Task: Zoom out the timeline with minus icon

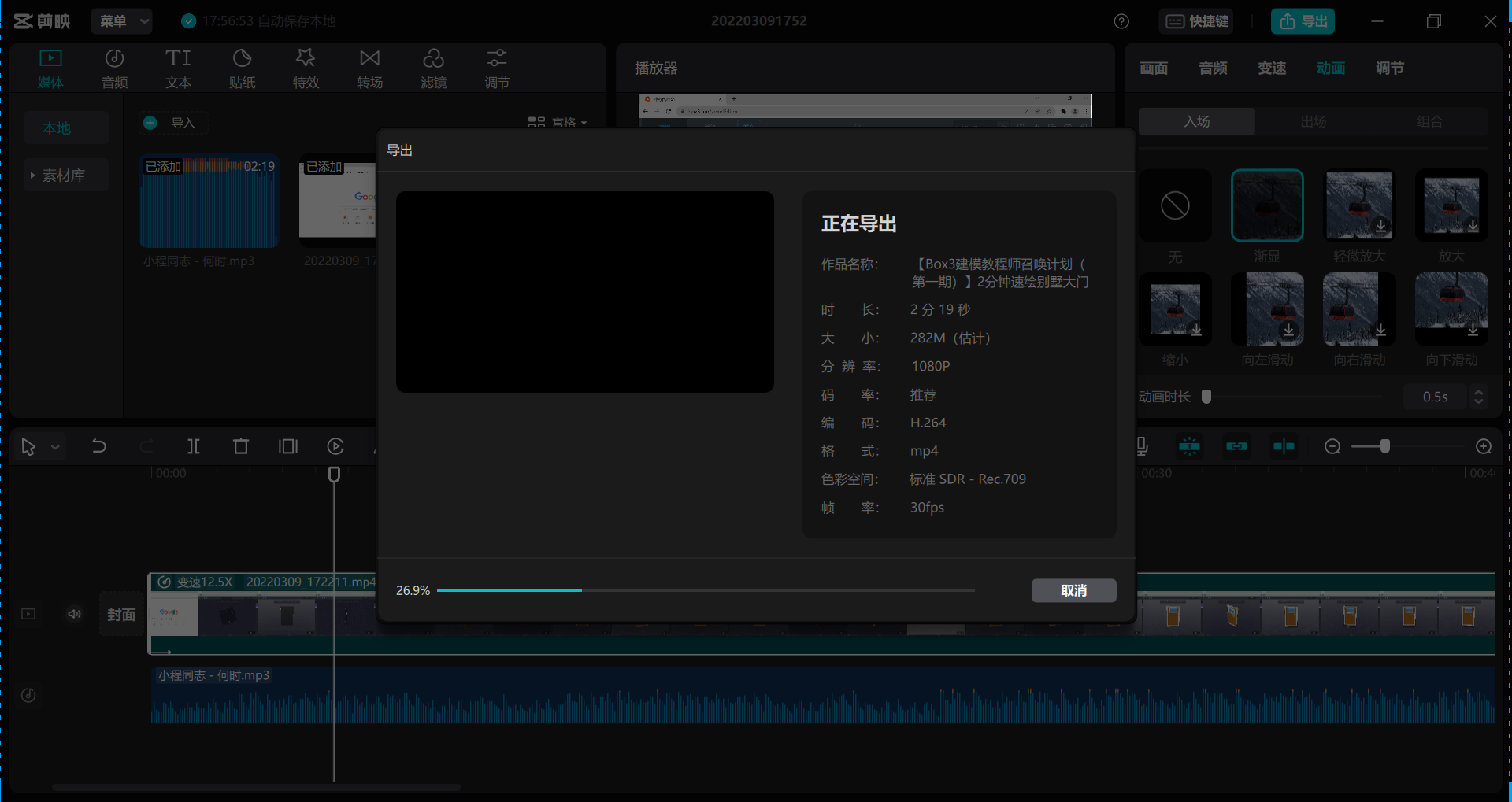Action: (x=1332, y=446)
